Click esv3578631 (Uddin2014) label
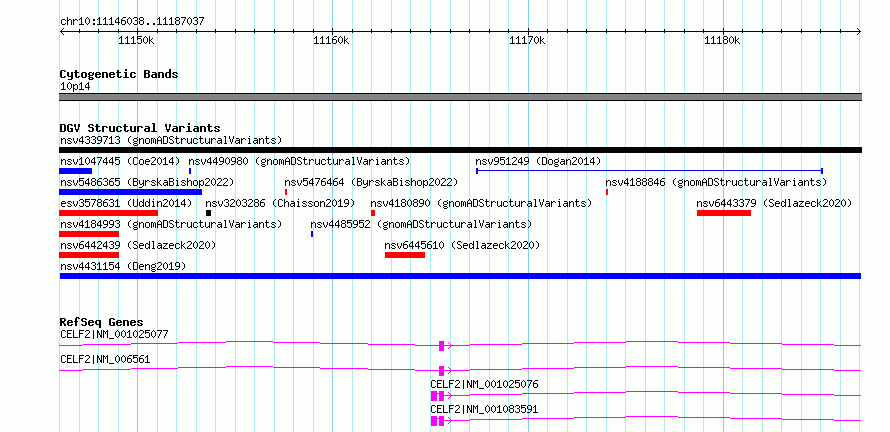The image size is (890, 432). coord(126,203)
